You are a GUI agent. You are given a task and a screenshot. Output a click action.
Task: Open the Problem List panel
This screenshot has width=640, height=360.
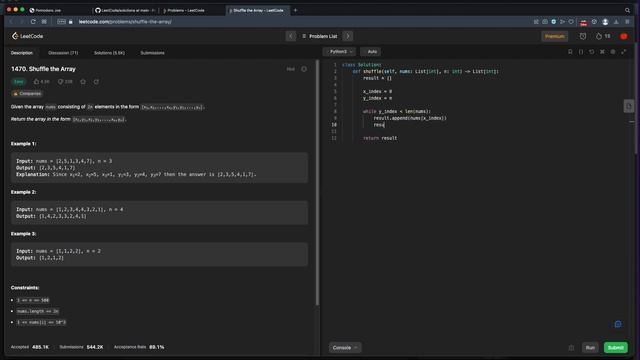(x=319, y=36)
